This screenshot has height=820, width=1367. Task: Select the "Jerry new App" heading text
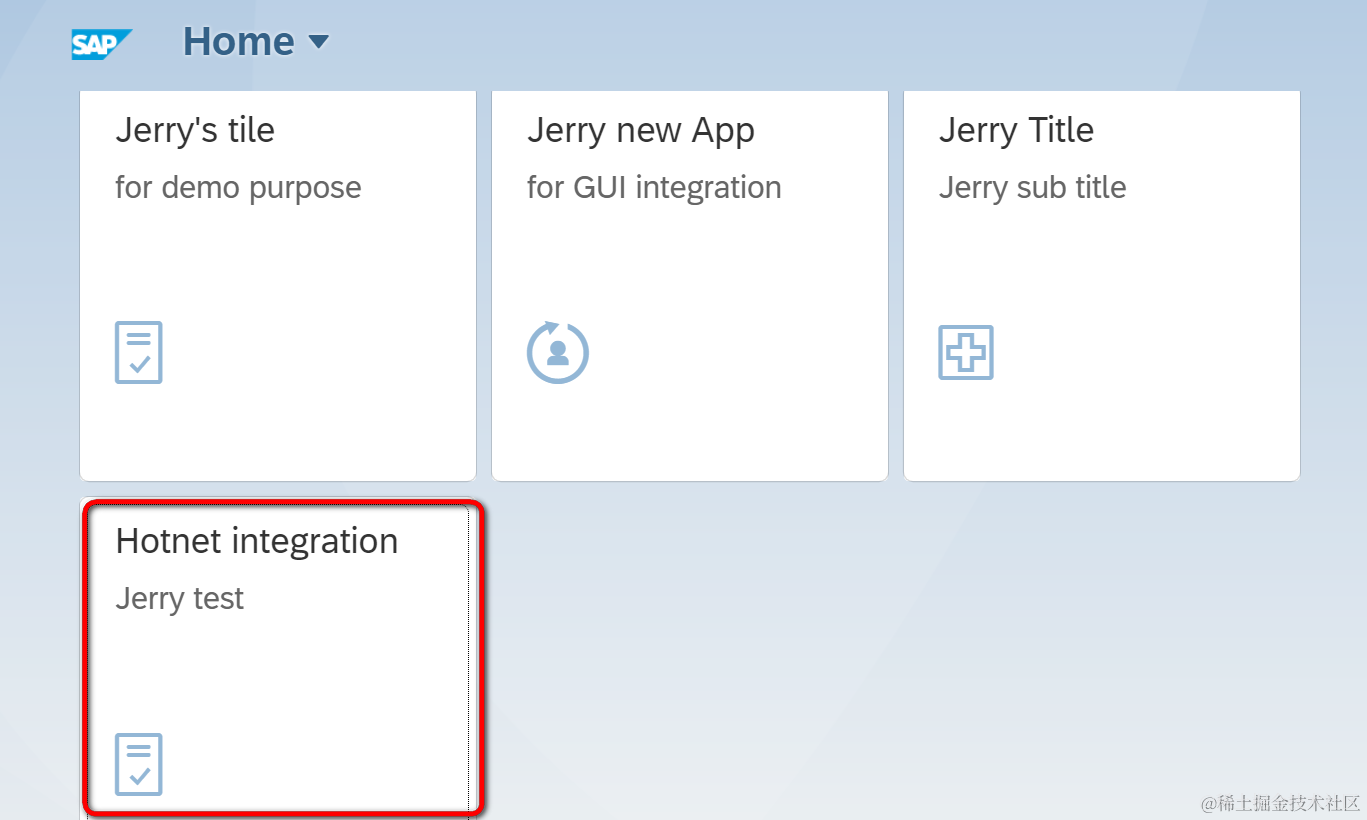tap(640, 130)
